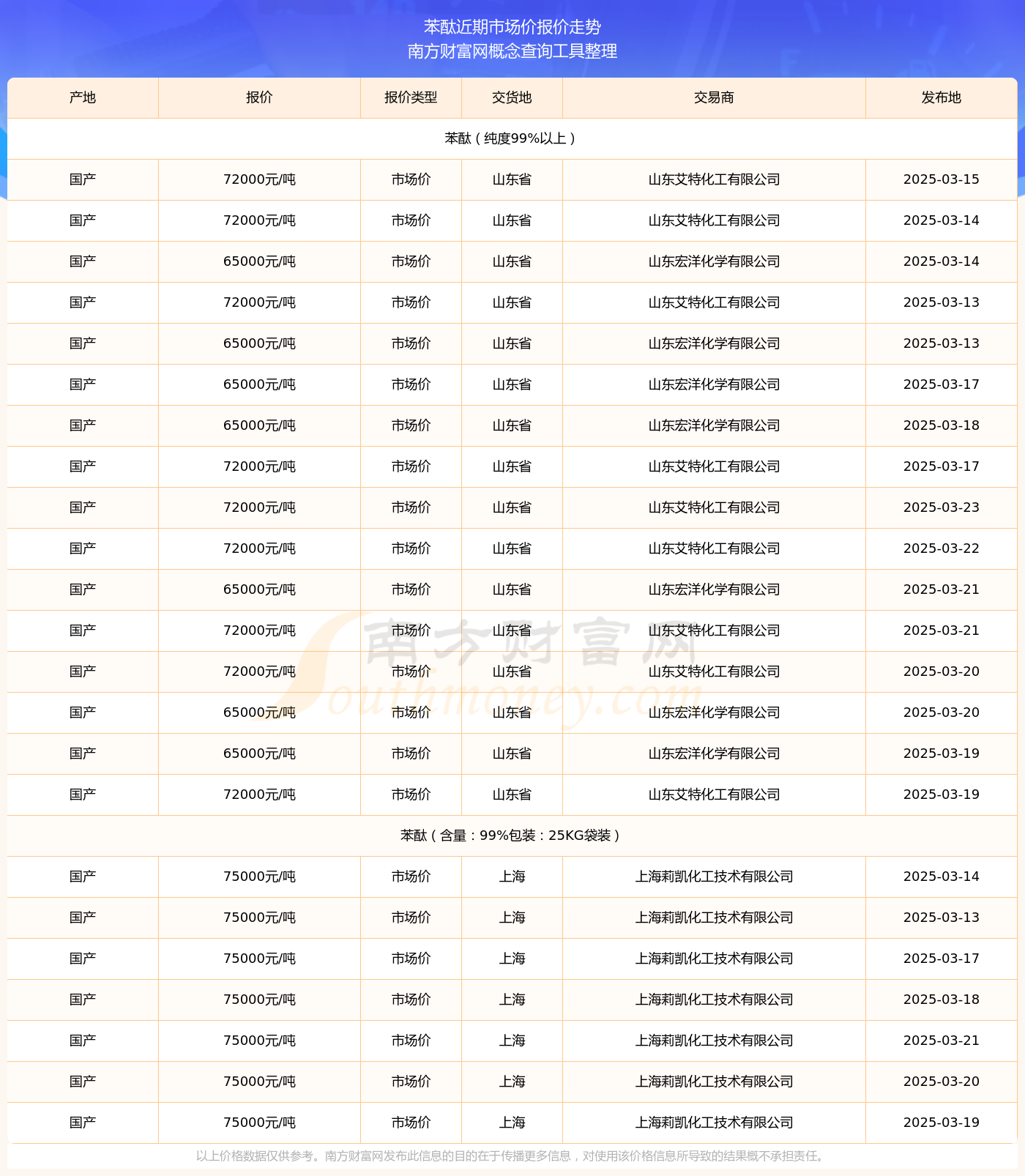Image resolution: width=1025 pixels, height=1176 pixels.
Task: Click 65000元/吨 in 山东宏洋化学 2025-03-14 row
Action: [x=259, y=261]
